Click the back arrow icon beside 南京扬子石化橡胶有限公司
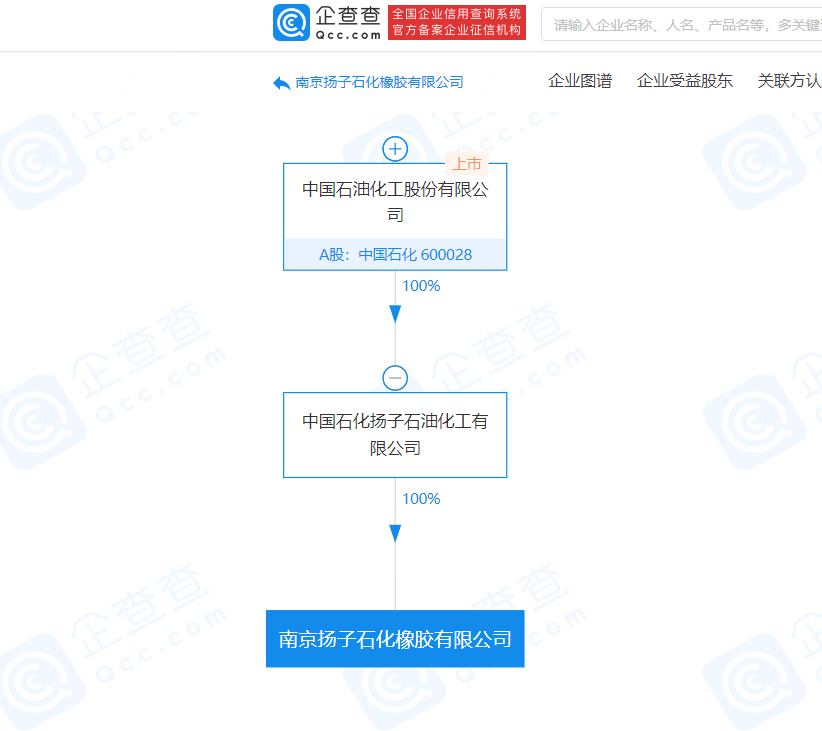This screenshot has width=822, height=731. pyautogui.click(x=282, y=83)
